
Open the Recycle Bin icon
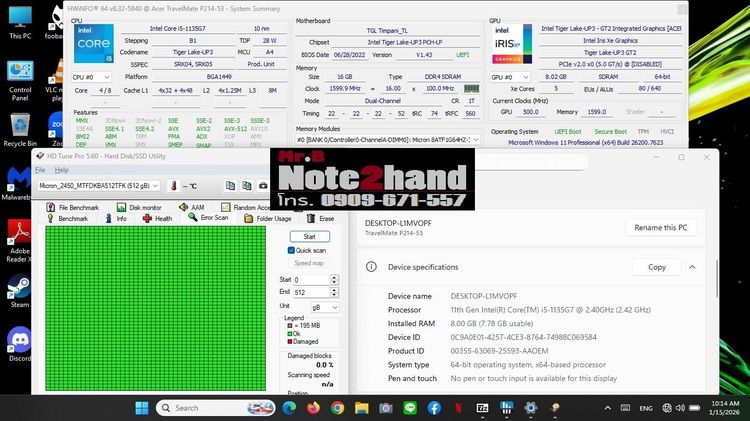tap(20, 130)
